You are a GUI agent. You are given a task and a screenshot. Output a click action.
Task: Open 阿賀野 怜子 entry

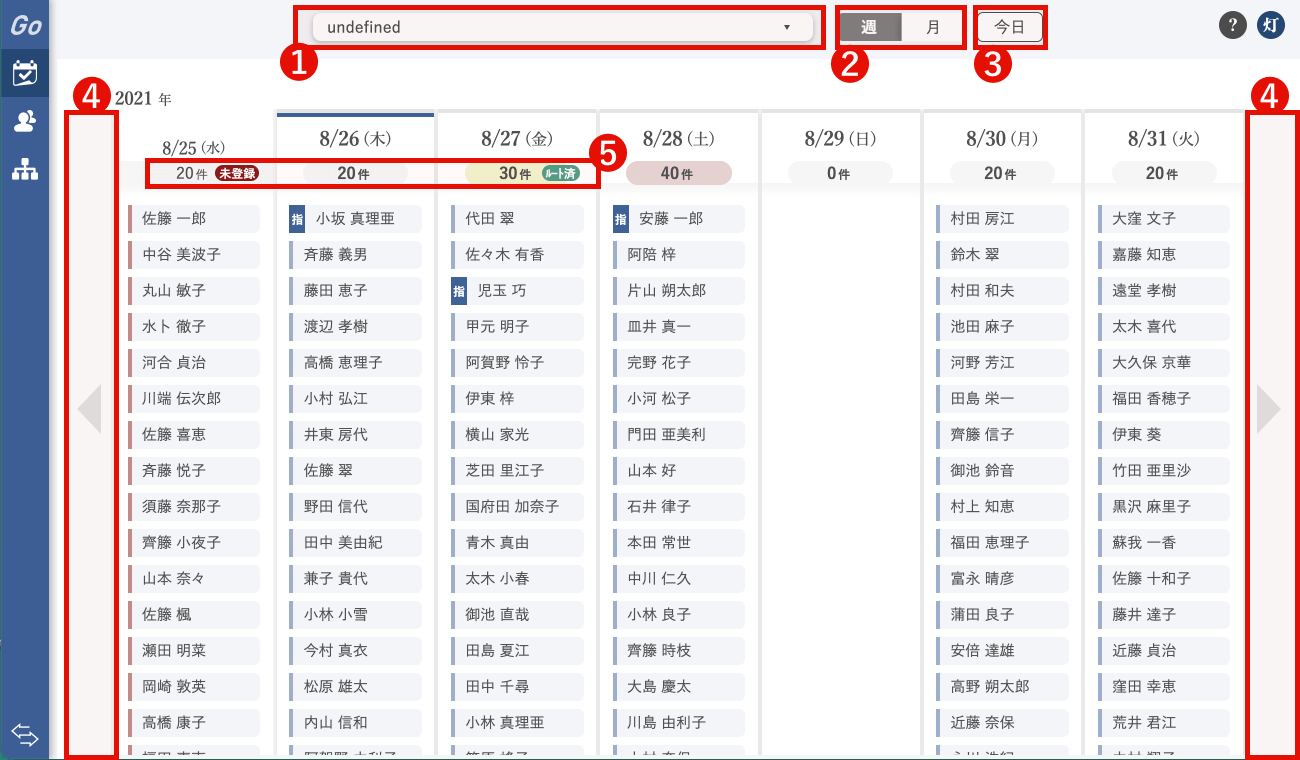[517, 363]
